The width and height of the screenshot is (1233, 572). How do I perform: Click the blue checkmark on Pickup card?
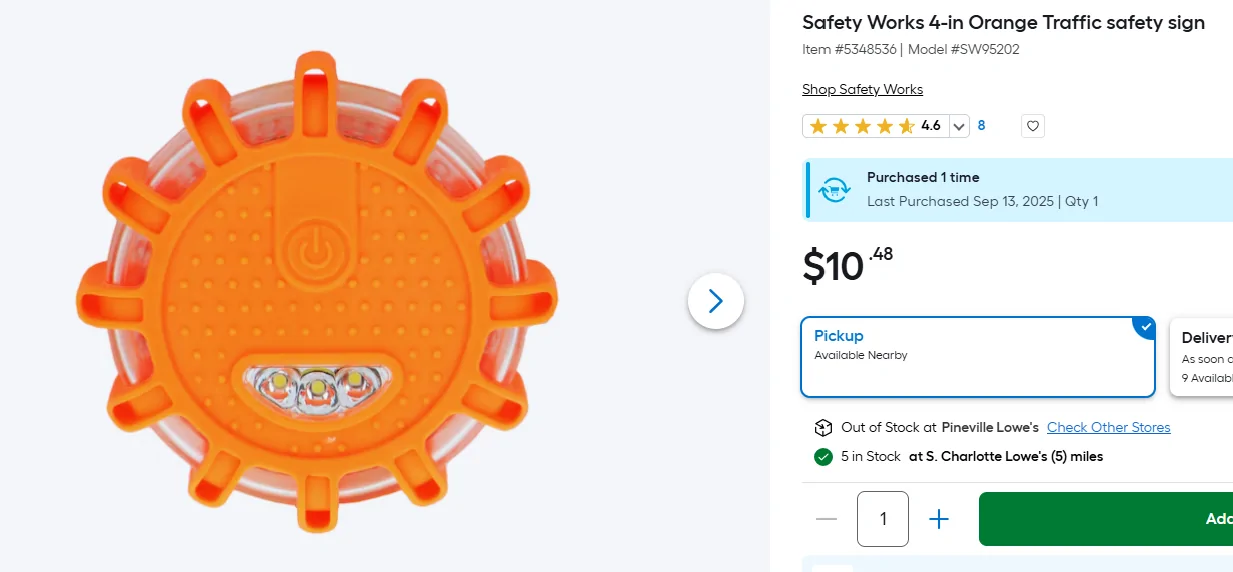click(1146, 326)
